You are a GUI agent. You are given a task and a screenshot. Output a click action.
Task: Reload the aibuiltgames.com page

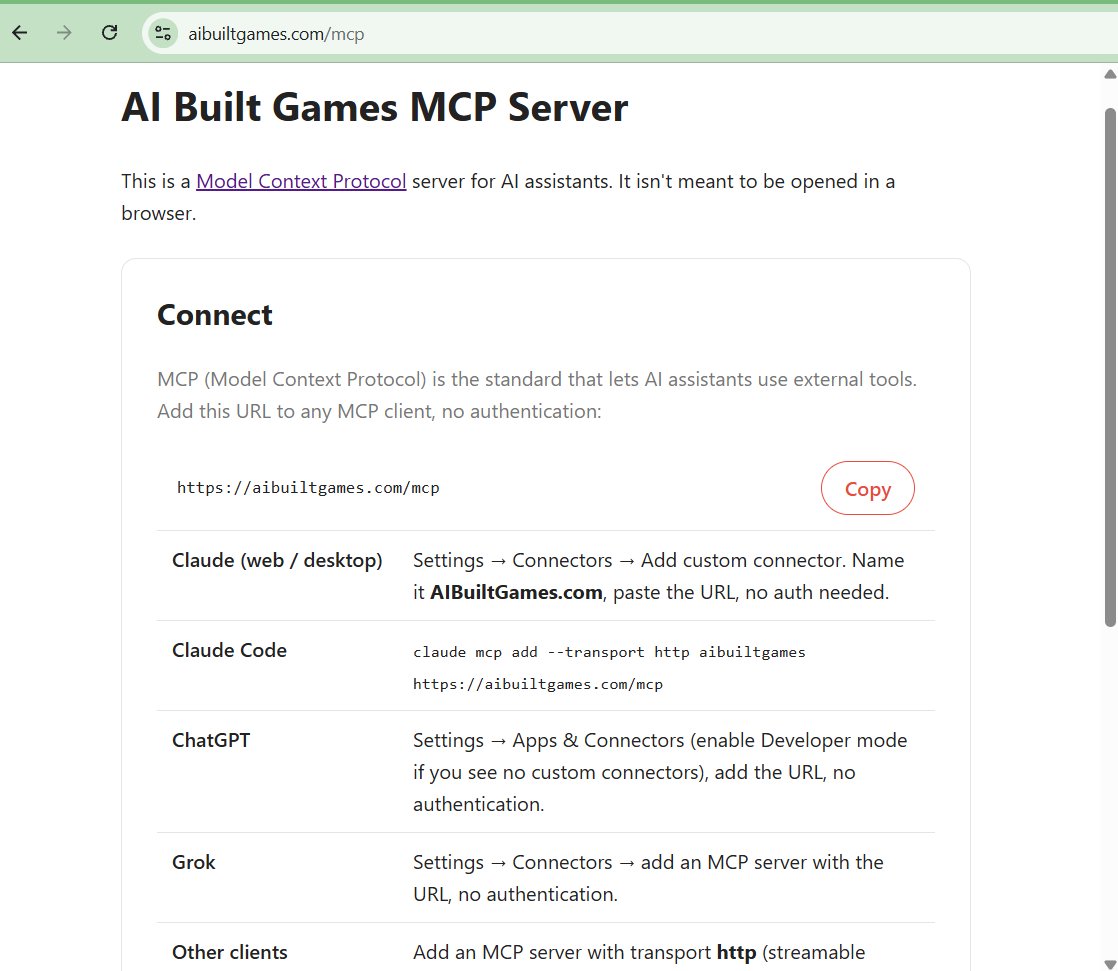point(109,33)
